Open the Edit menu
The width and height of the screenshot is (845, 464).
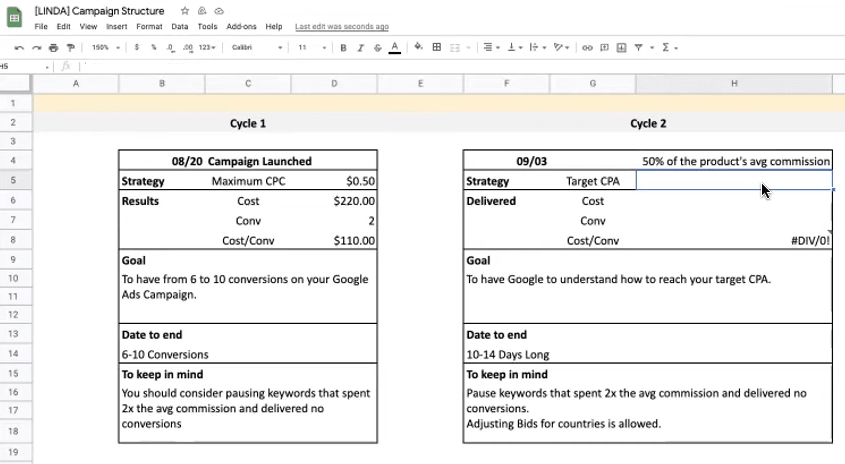[x=64, y=26]
